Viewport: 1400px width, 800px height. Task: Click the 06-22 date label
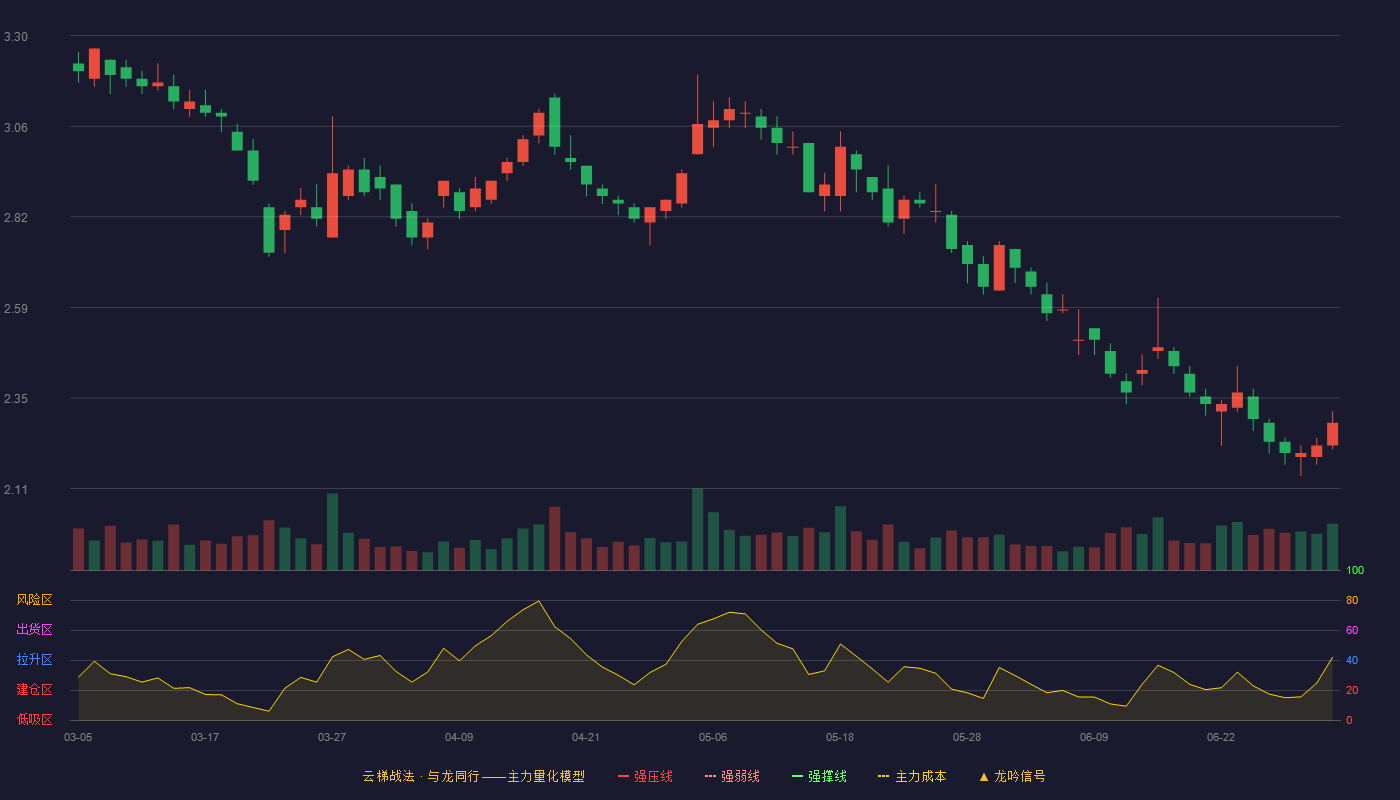click(x=1221, y=737)
